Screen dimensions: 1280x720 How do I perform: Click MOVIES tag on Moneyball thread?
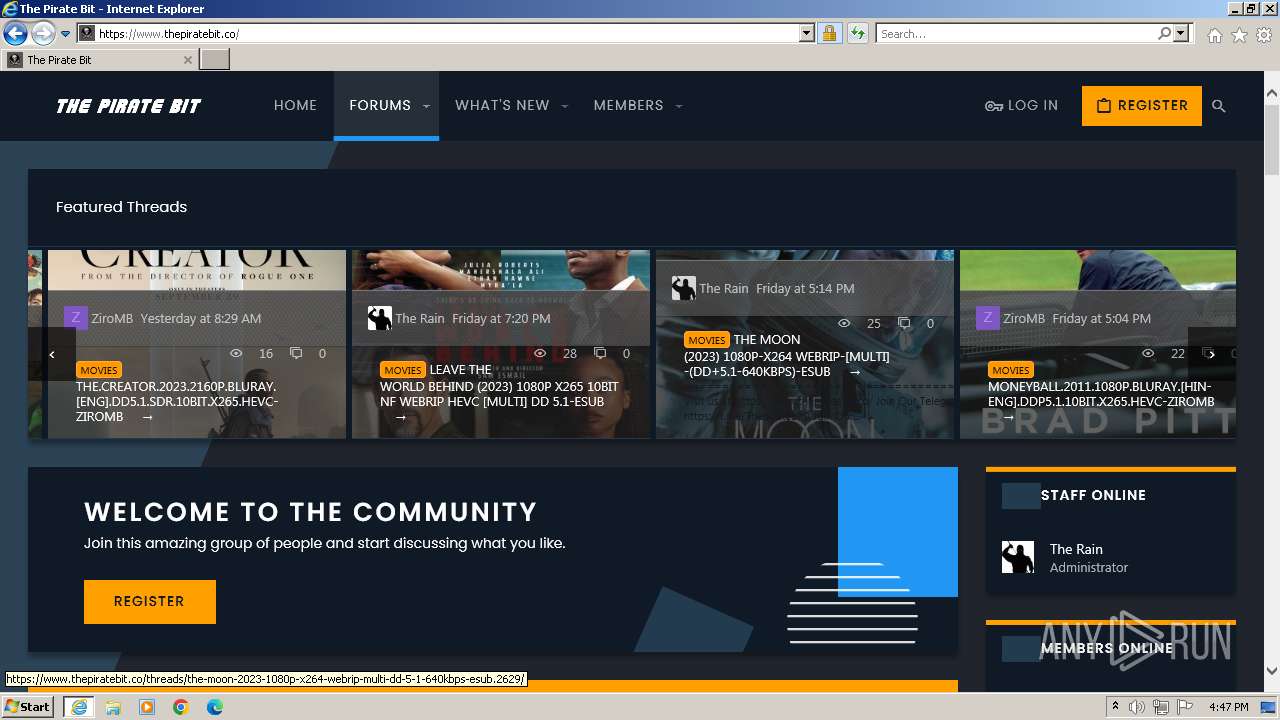pos(1011,370)
